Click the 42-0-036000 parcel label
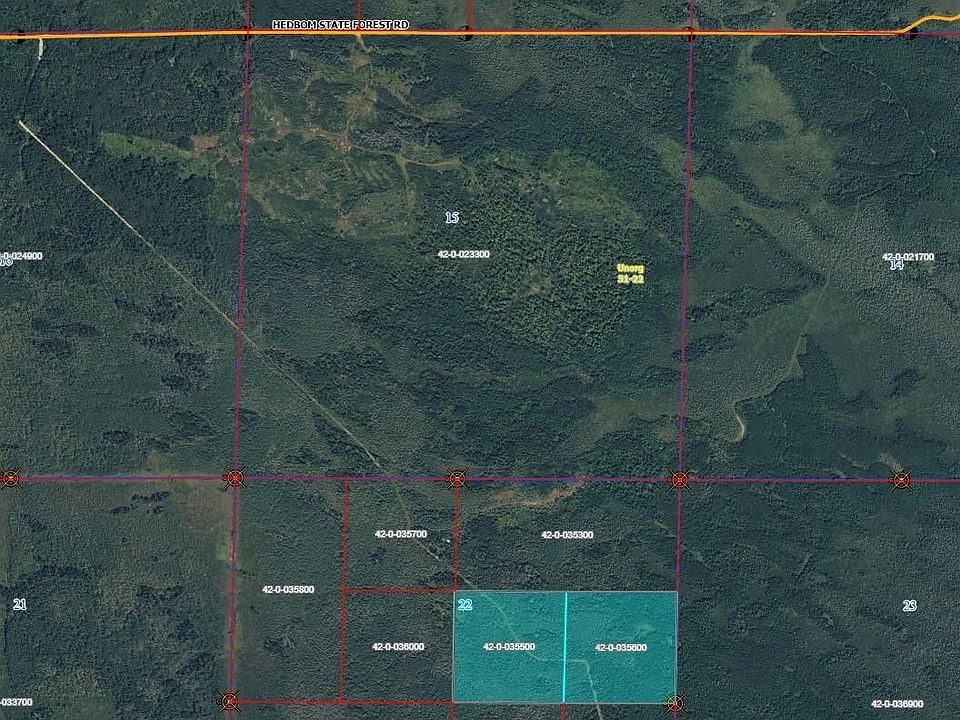This screenshot has width=960, height=720. coord(400,646)
